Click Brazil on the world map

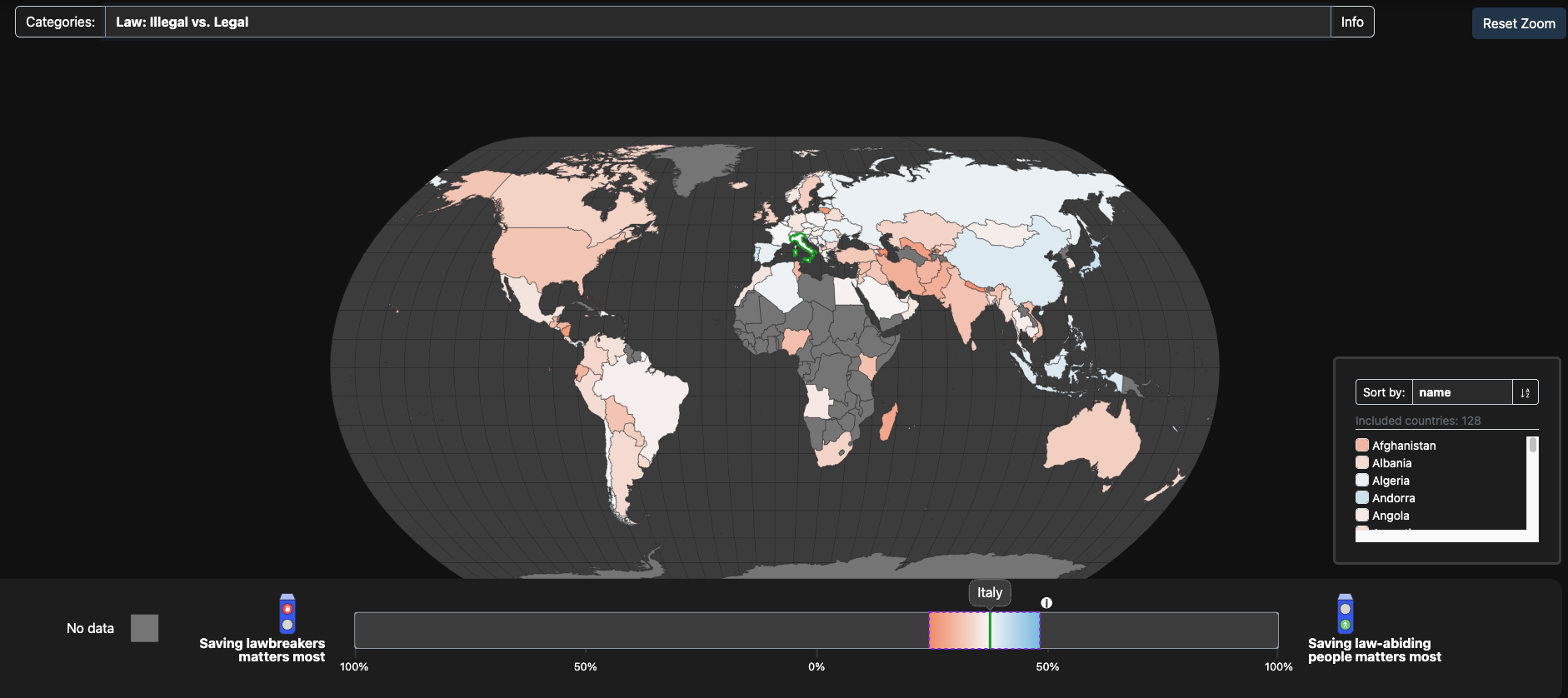click(x=646, y=400)
